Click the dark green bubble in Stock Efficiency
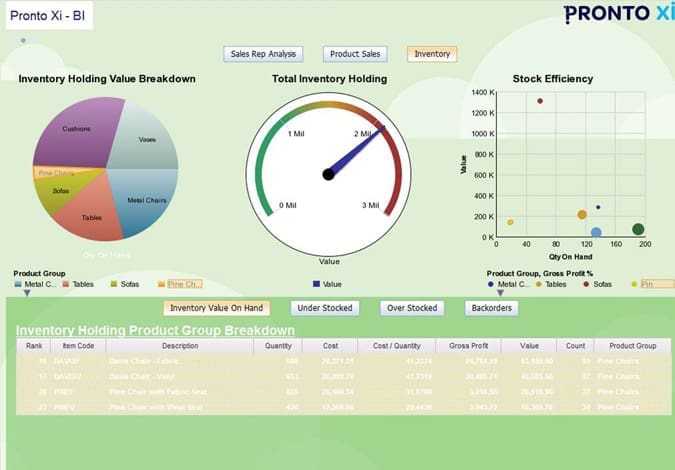Image resolution: width=675 pixels, height=470 pixels. [x=638, y=229]
